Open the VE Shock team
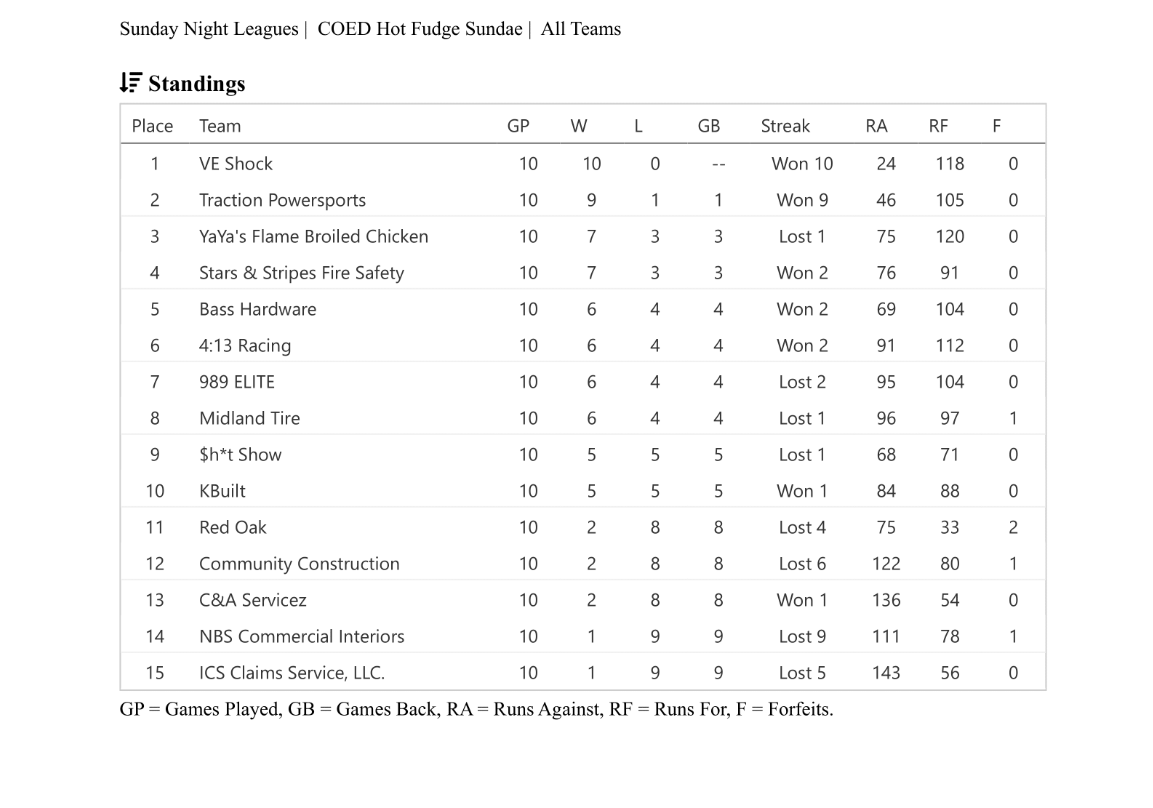The height and width of the screenshot is (808, 1153). [x=236, y=164]
